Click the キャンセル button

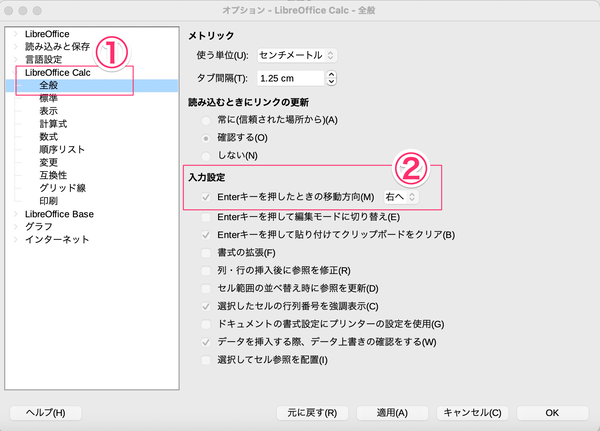[x=472, y=413]
